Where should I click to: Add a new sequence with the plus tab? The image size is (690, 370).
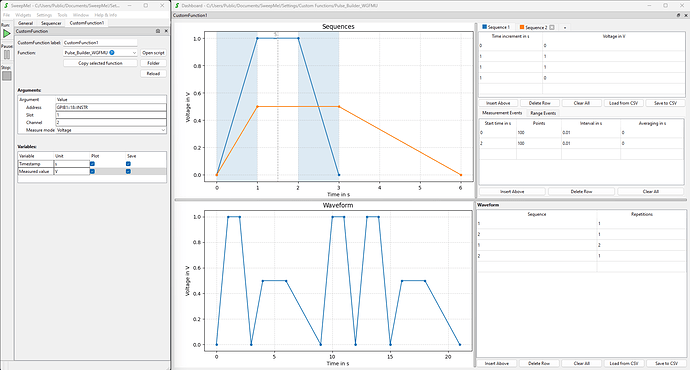pos(565,27)
